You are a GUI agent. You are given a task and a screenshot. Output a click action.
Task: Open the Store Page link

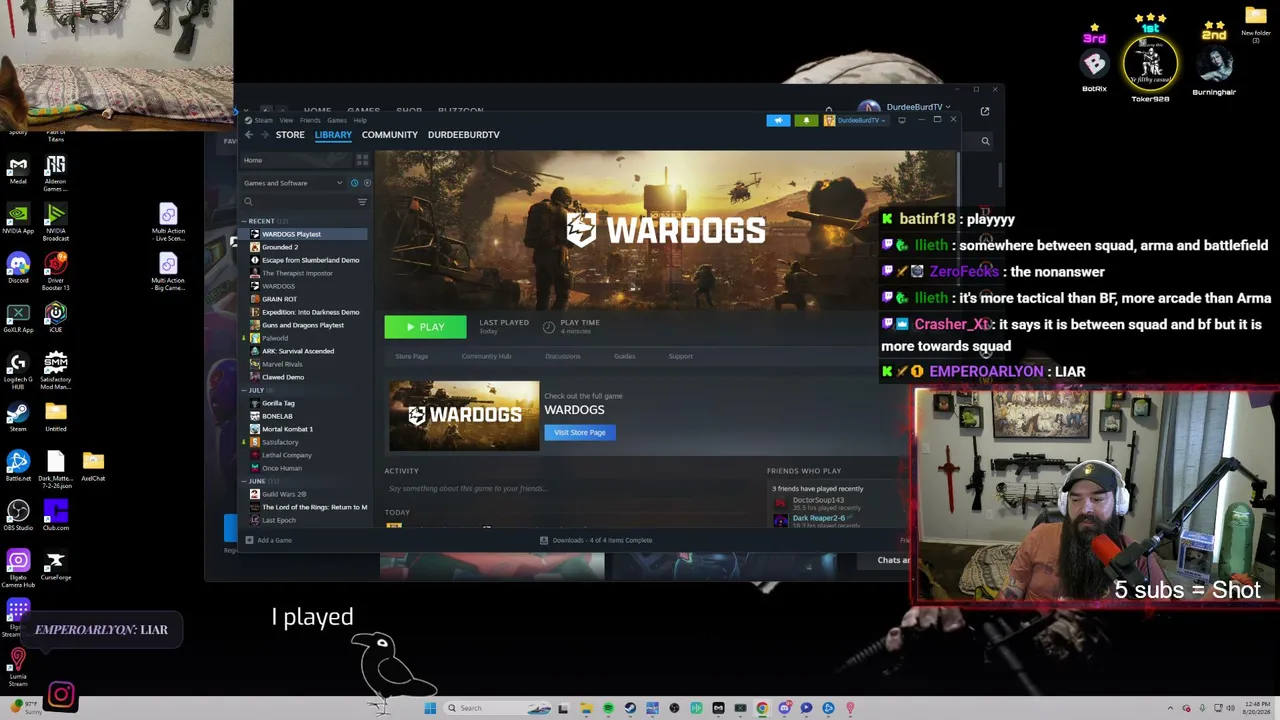(x=411, y=356)
